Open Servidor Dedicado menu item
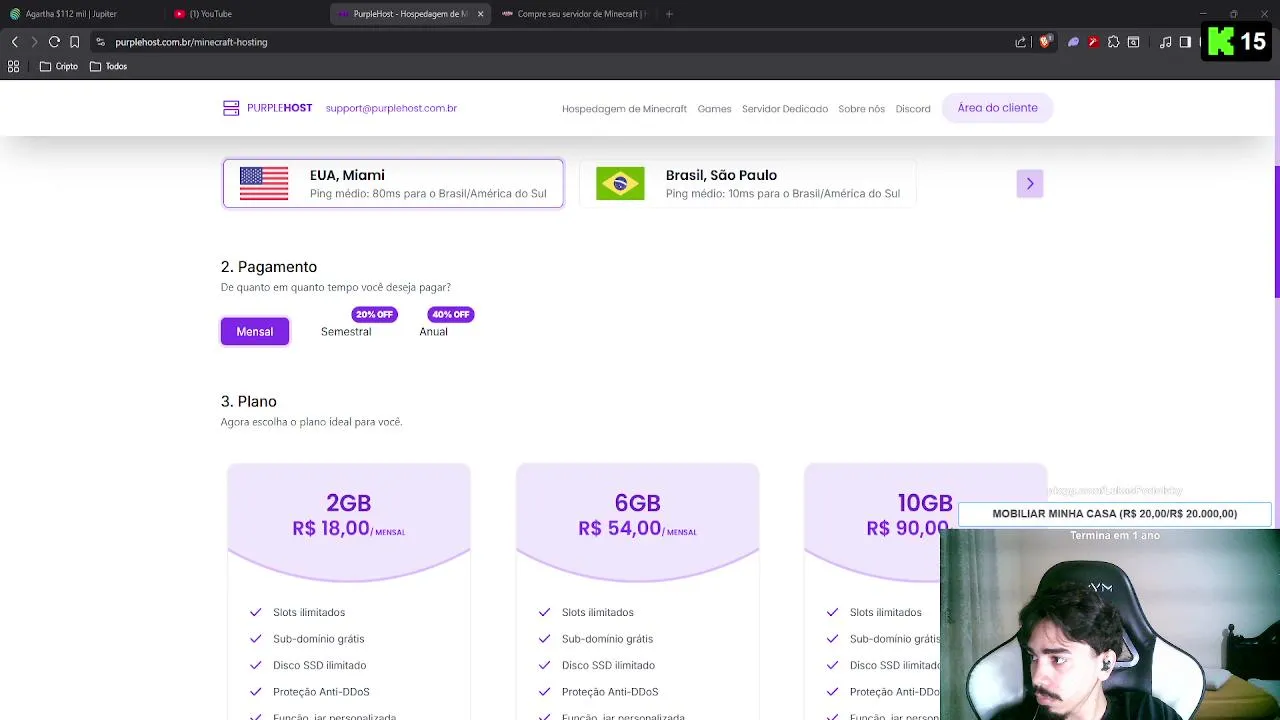The height and width of the screenshot is (720, 1280). (x=785, y=108)
